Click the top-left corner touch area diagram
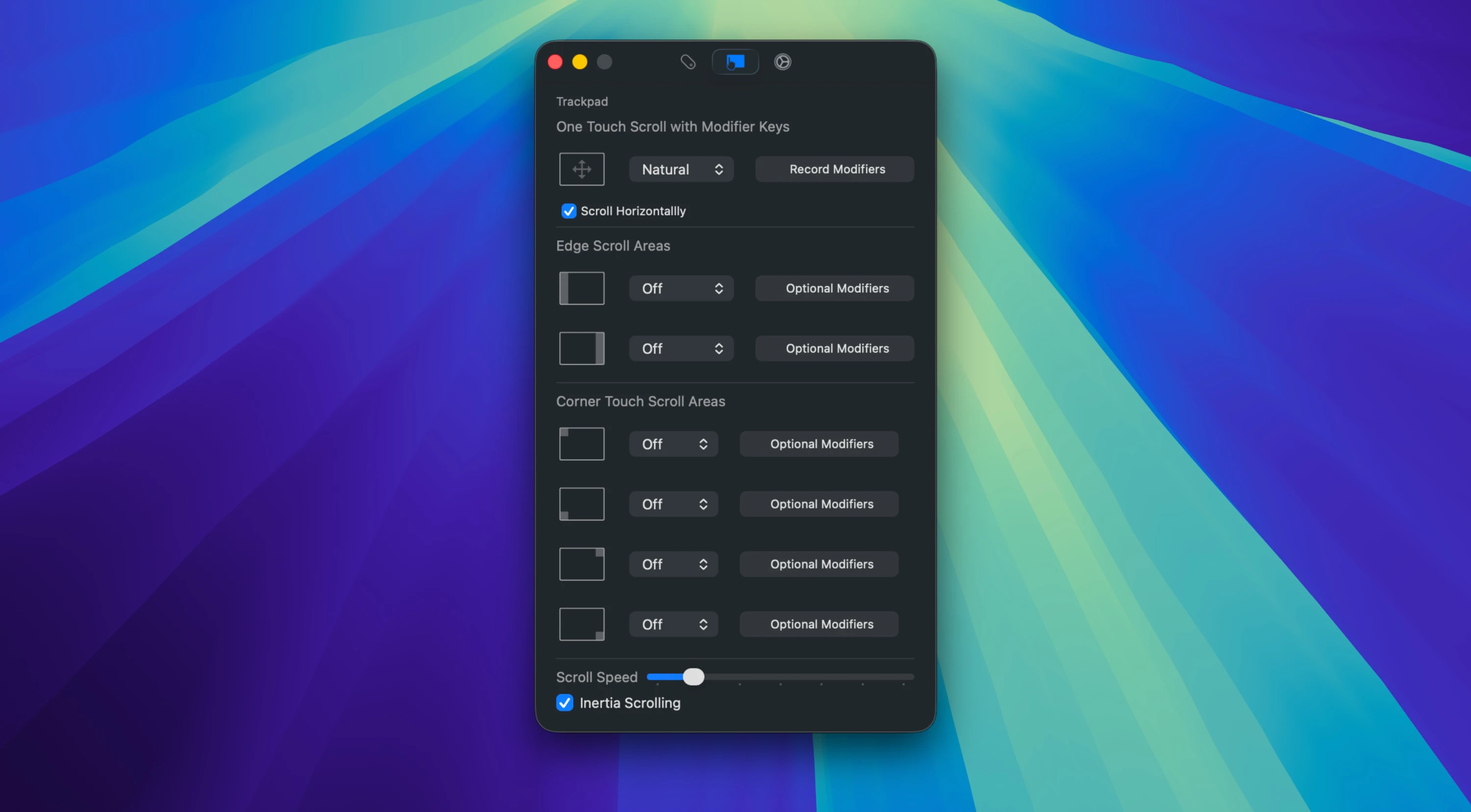Screen dimensions: 1471x812 [582, 443]
